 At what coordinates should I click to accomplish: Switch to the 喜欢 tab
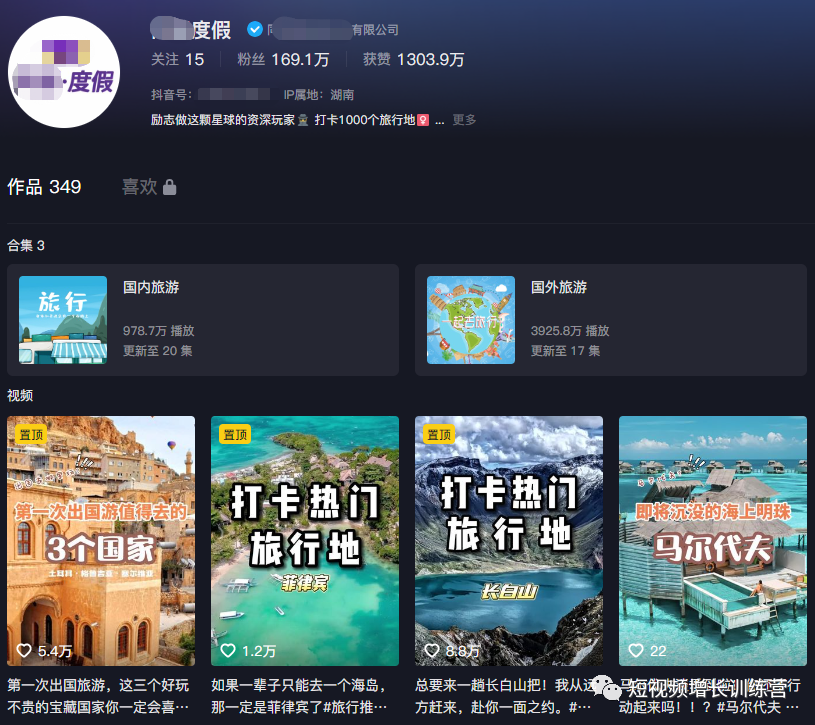click(140, 187)
